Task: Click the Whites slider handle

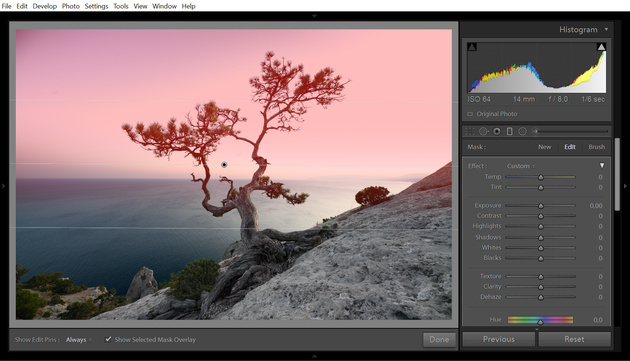Action: tap(541, 248)
